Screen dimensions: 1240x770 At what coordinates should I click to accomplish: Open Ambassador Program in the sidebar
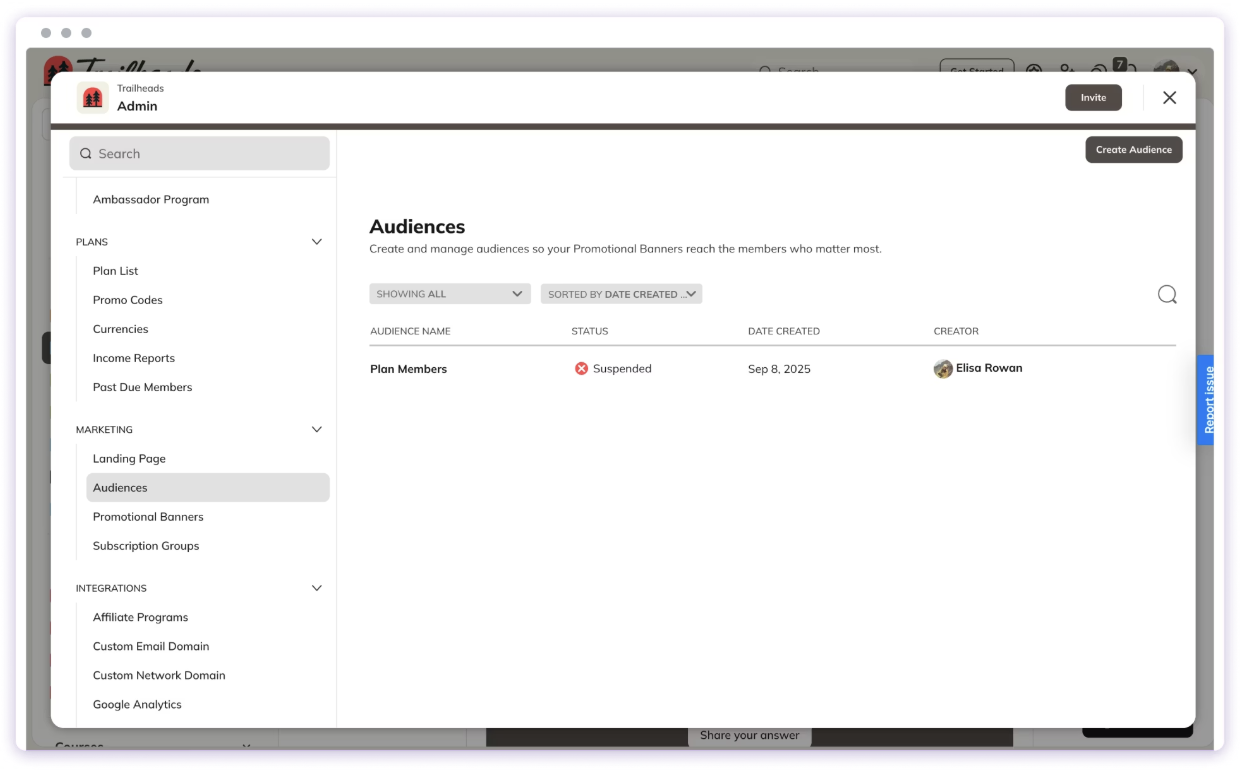point(151,200)
